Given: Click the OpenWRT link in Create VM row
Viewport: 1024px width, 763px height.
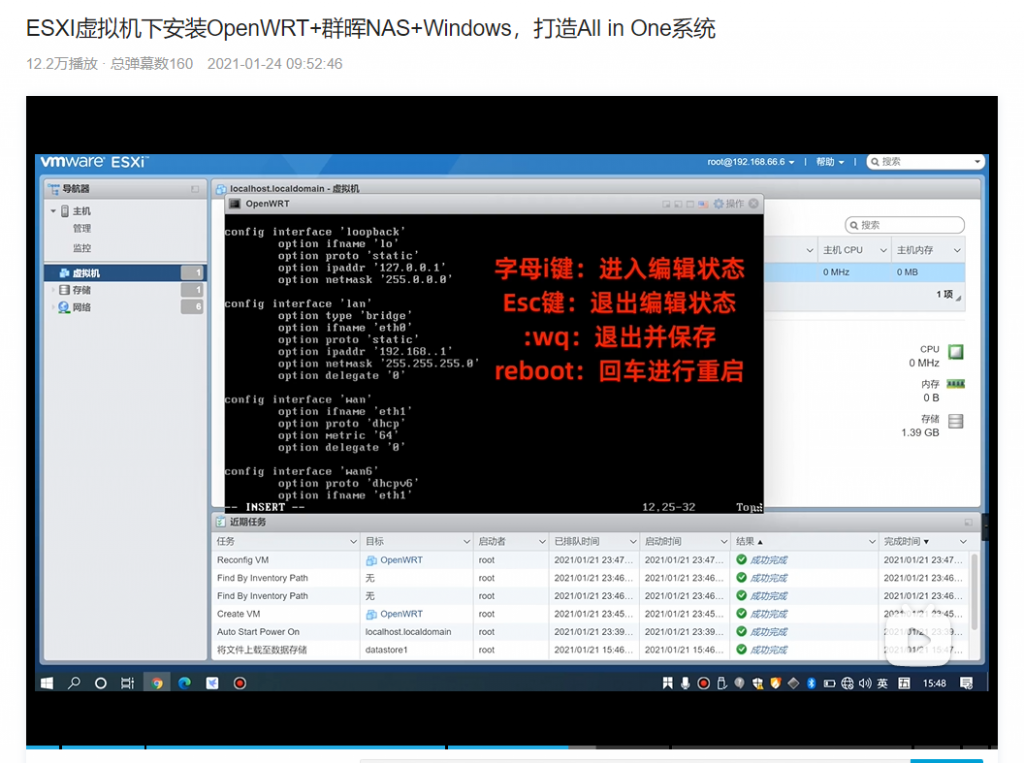Looking at the screenshot, I should [x=401, y=614].
